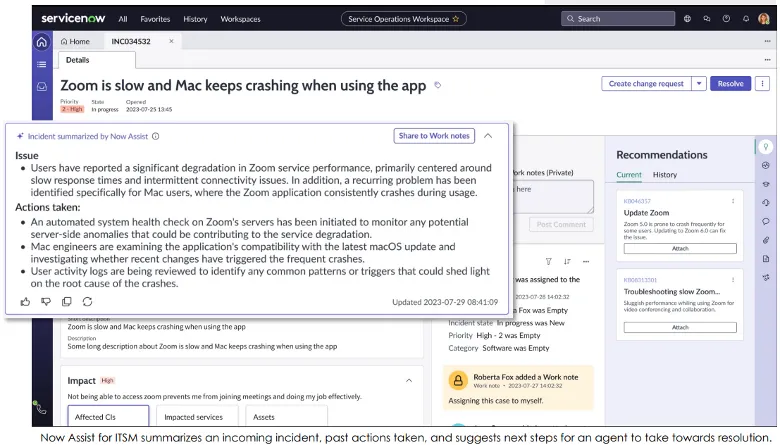780x445 pixels.
Task: Click the speech bubble icon in right rail
Action: click(x=766, y=221)
